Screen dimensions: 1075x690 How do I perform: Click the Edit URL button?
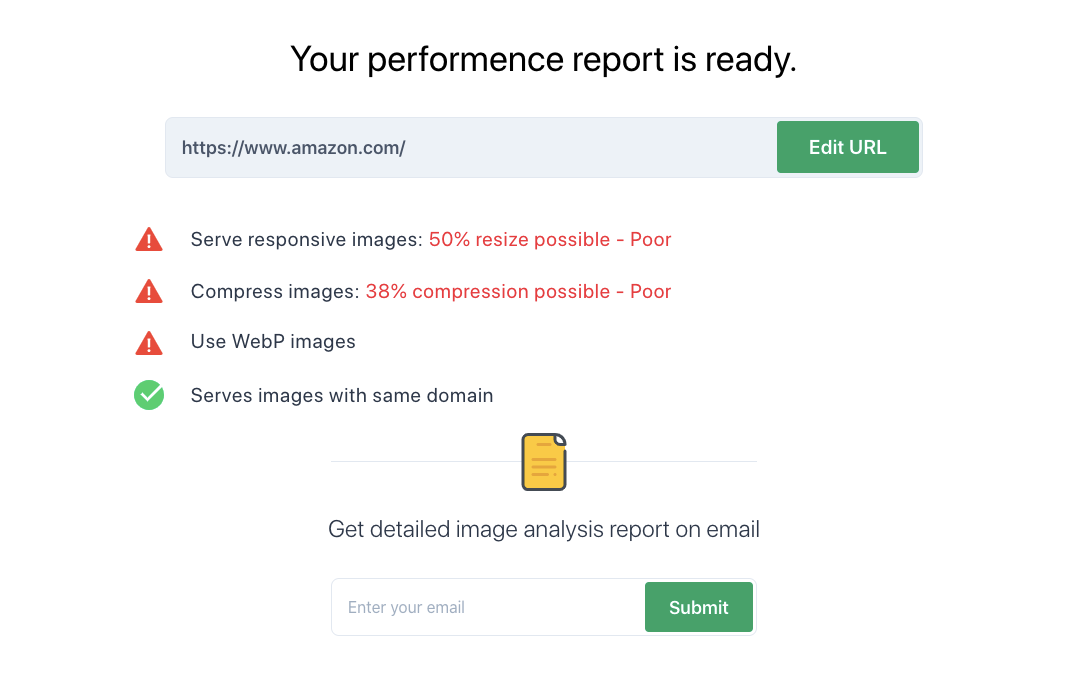point(847,147)
